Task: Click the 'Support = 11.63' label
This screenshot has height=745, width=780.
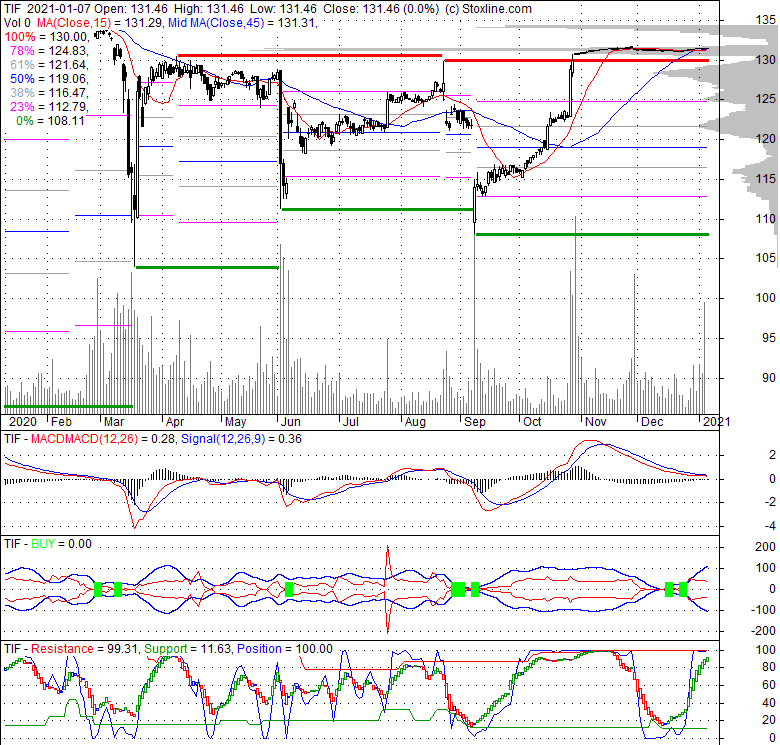Action: (x=188, y=649)
